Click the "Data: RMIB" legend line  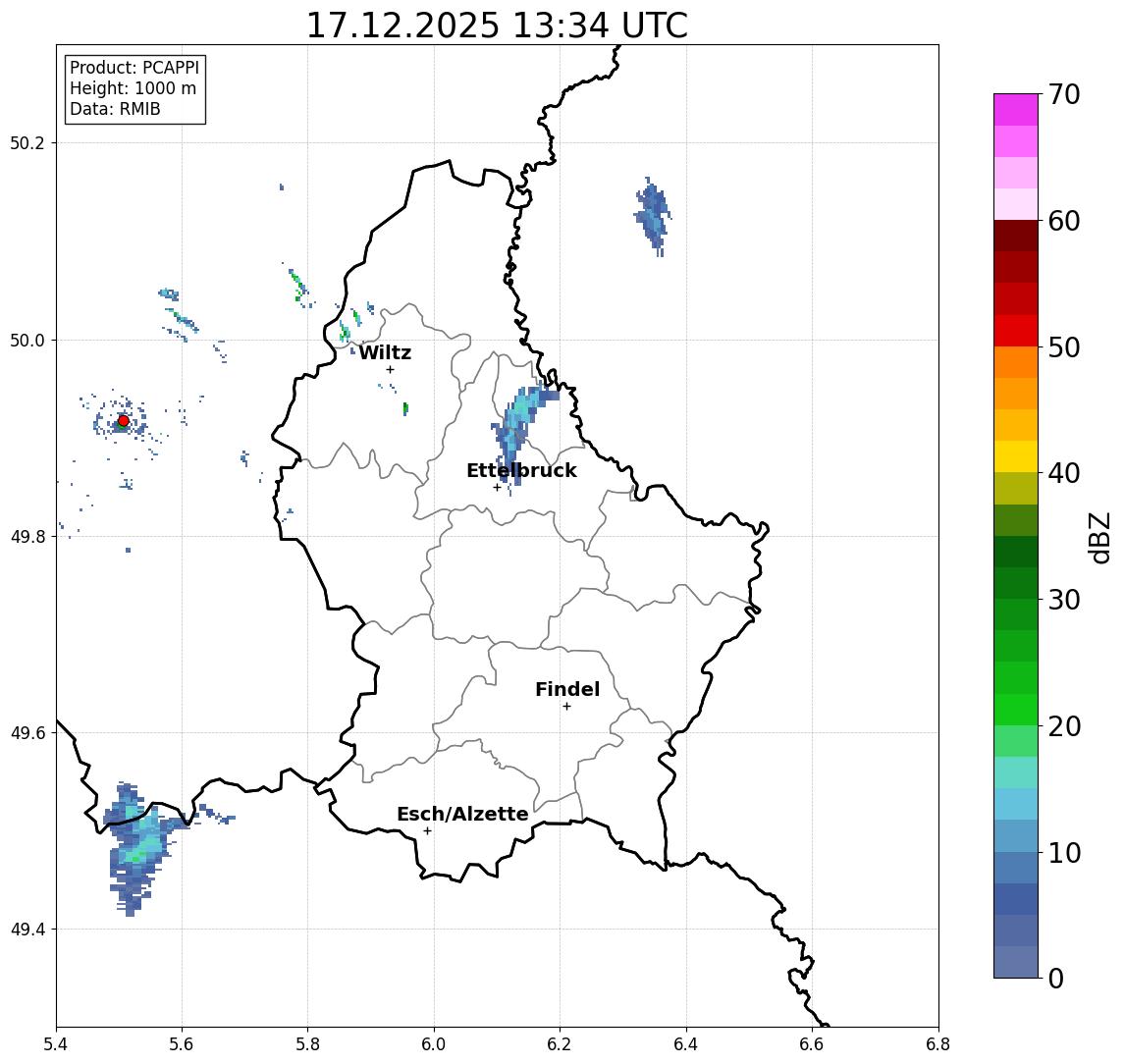click(x=115, y=109)
